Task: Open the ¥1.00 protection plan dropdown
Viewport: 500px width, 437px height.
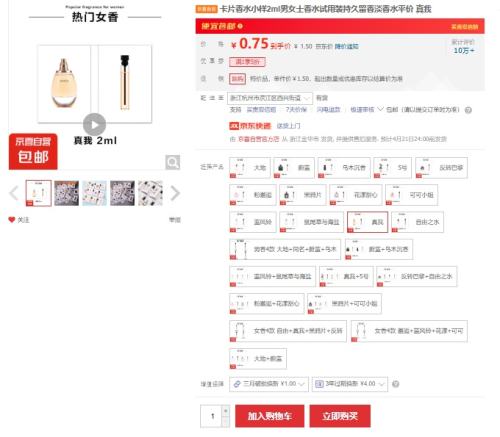Action: [x=269, y=384]
